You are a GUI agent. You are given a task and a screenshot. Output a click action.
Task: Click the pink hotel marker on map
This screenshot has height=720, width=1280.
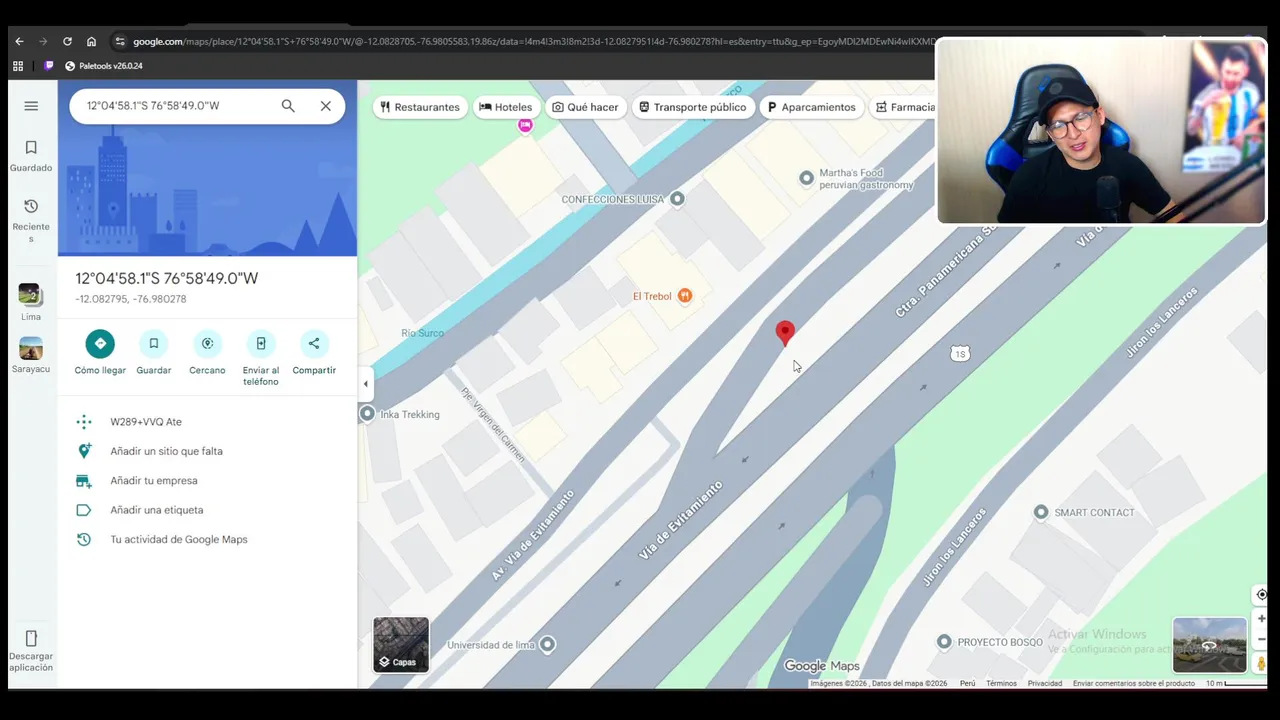(525, 125)
